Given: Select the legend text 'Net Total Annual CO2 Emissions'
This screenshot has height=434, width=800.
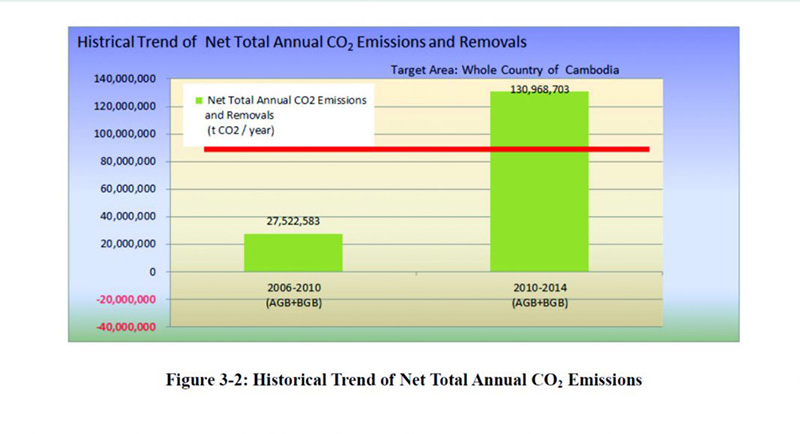Looking at the screenshot, I should (x=288, y=102).
